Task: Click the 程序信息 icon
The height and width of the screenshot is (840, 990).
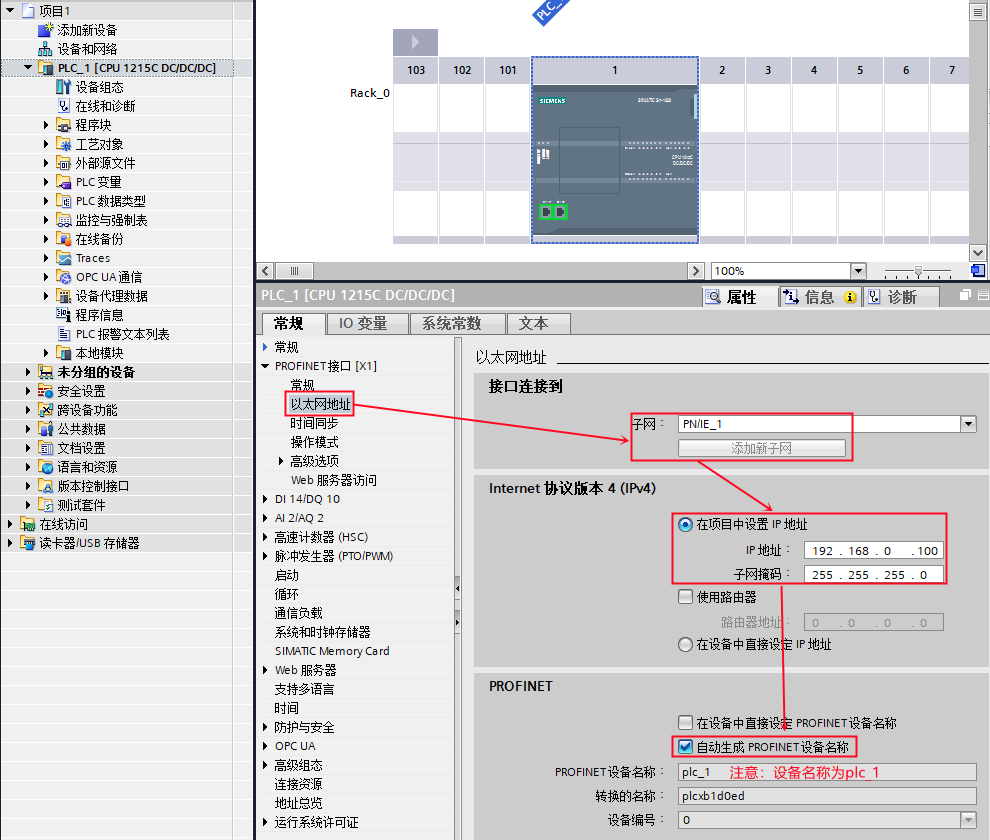Action: [63, 315]
